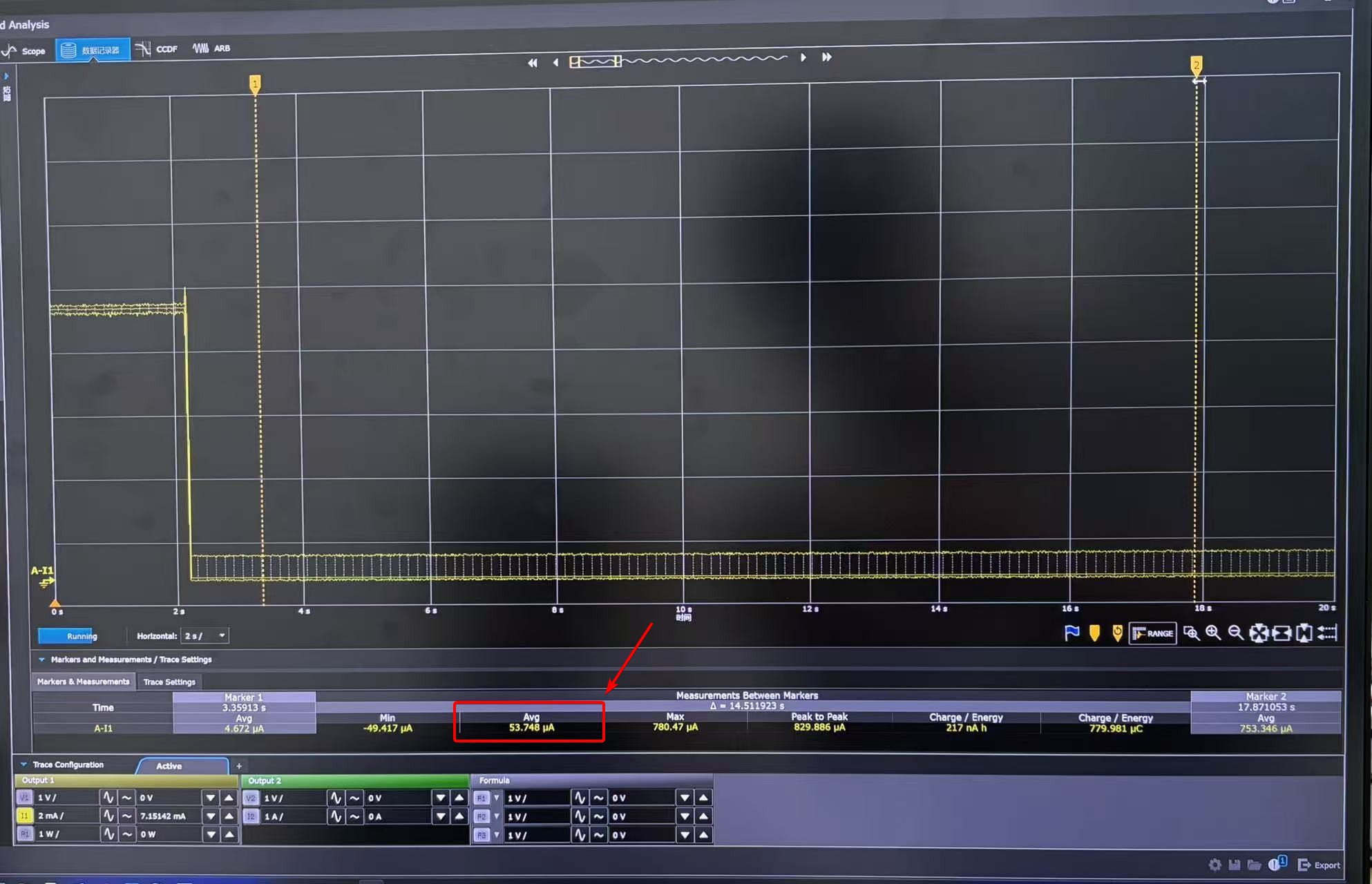Move the V2 trace offset up

(459, 798)
